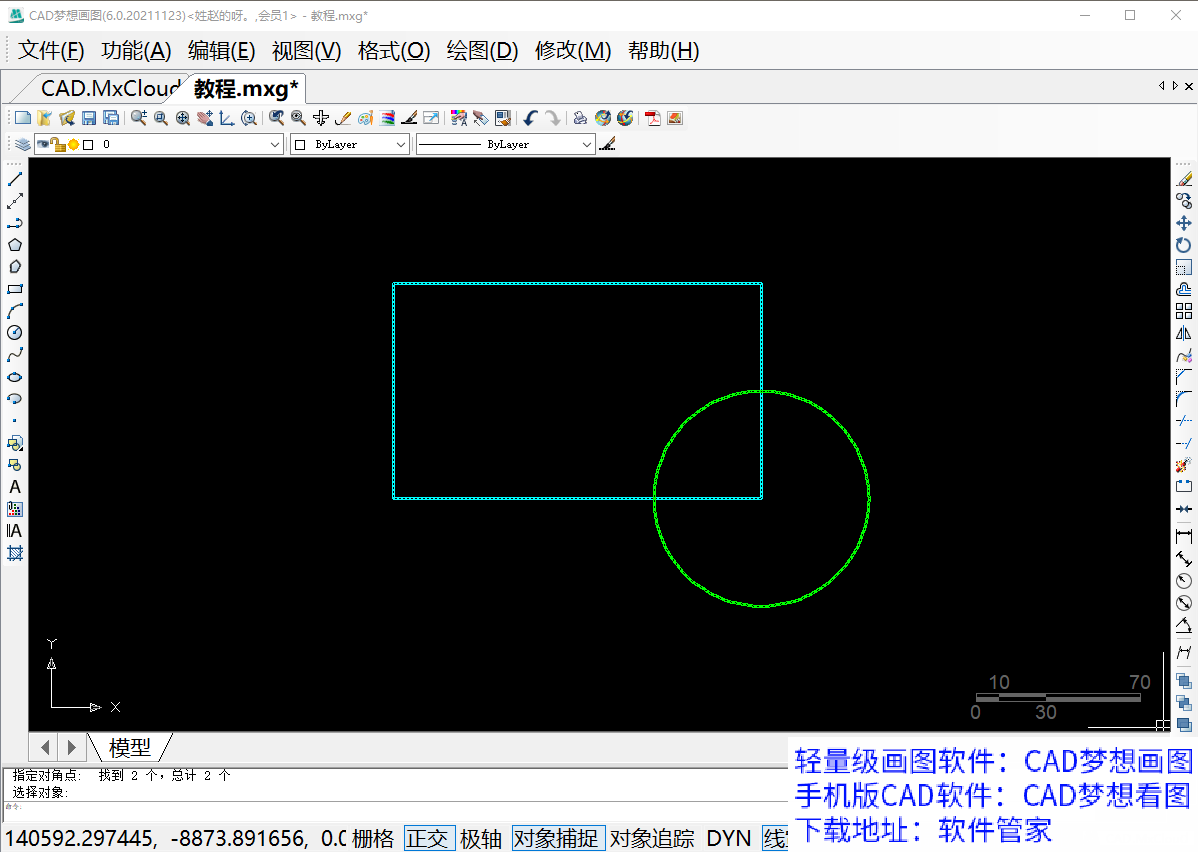Choose the Array tool in right toolbar
Screen dimensions: 1198x852
pos(1183,311)
